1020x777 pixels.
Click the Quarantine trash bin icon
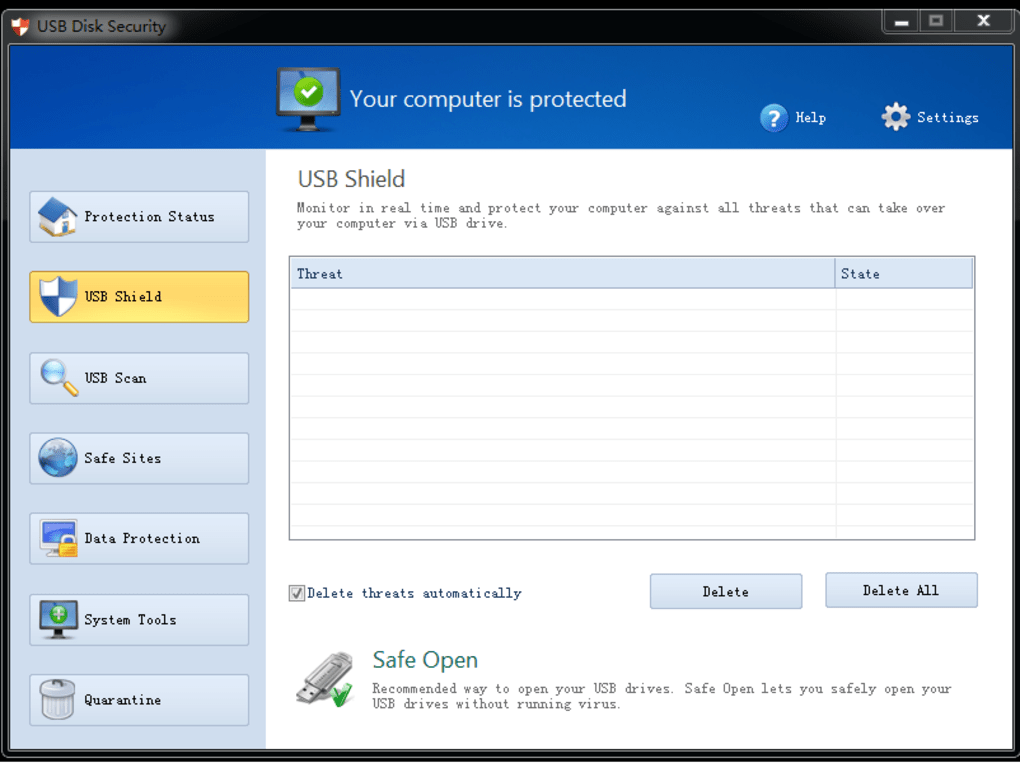pyautogui.click(x=58, y=699)
